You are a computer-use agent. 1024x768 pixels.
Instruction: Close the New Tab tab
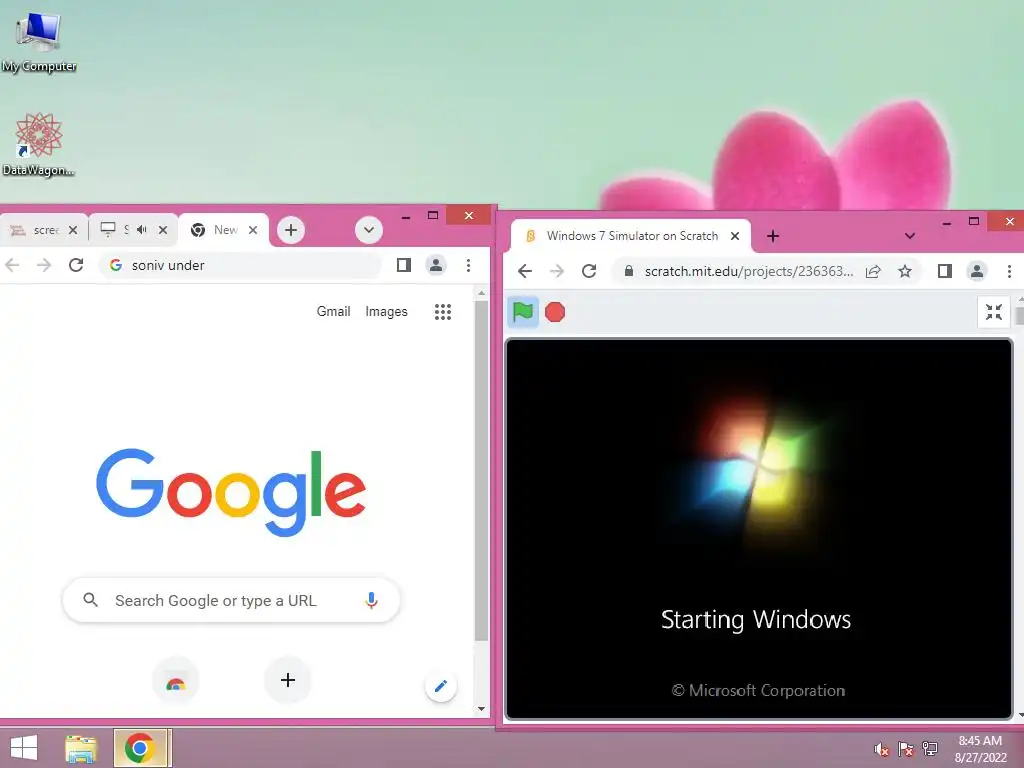coord(253,230)
